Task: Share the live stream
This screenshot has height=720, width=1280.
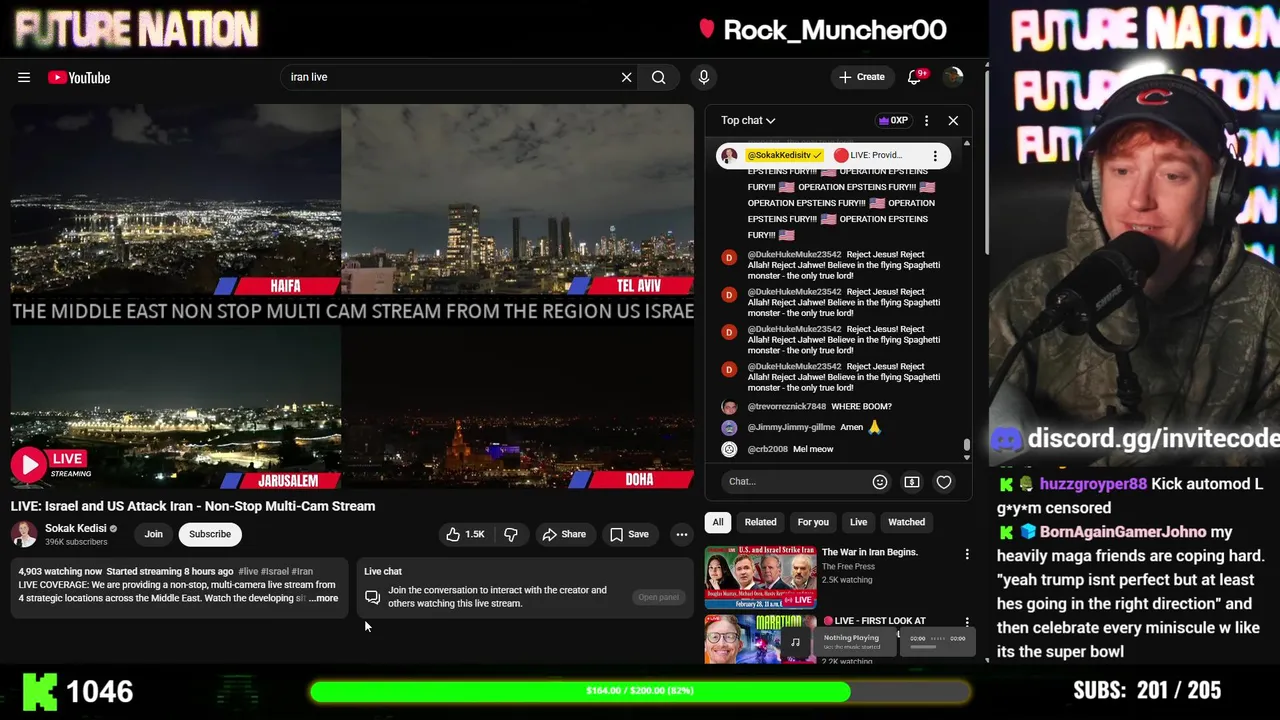Action: 564,534
